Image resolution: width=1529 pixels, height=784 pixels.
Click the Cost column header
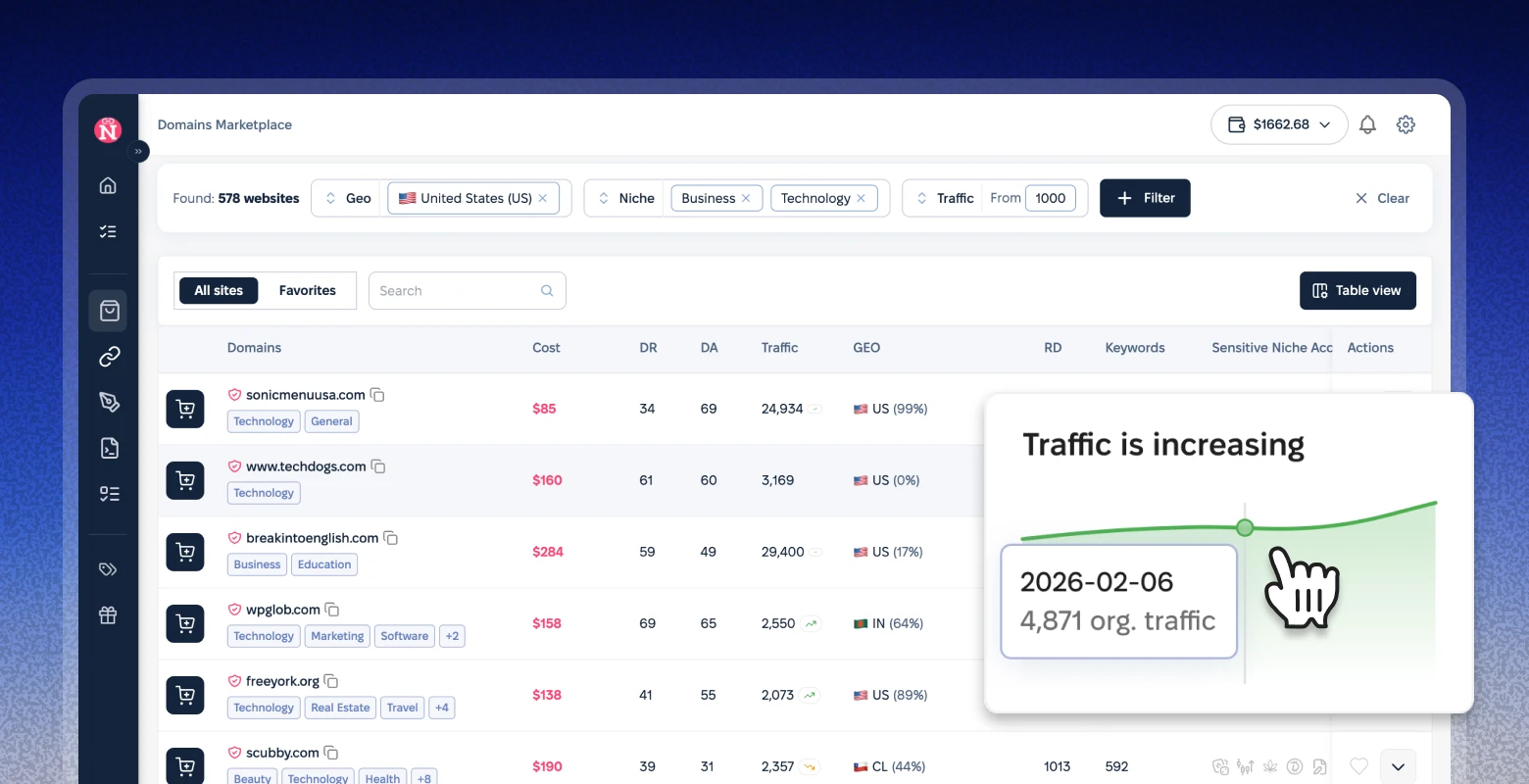(x=546, y=348)
